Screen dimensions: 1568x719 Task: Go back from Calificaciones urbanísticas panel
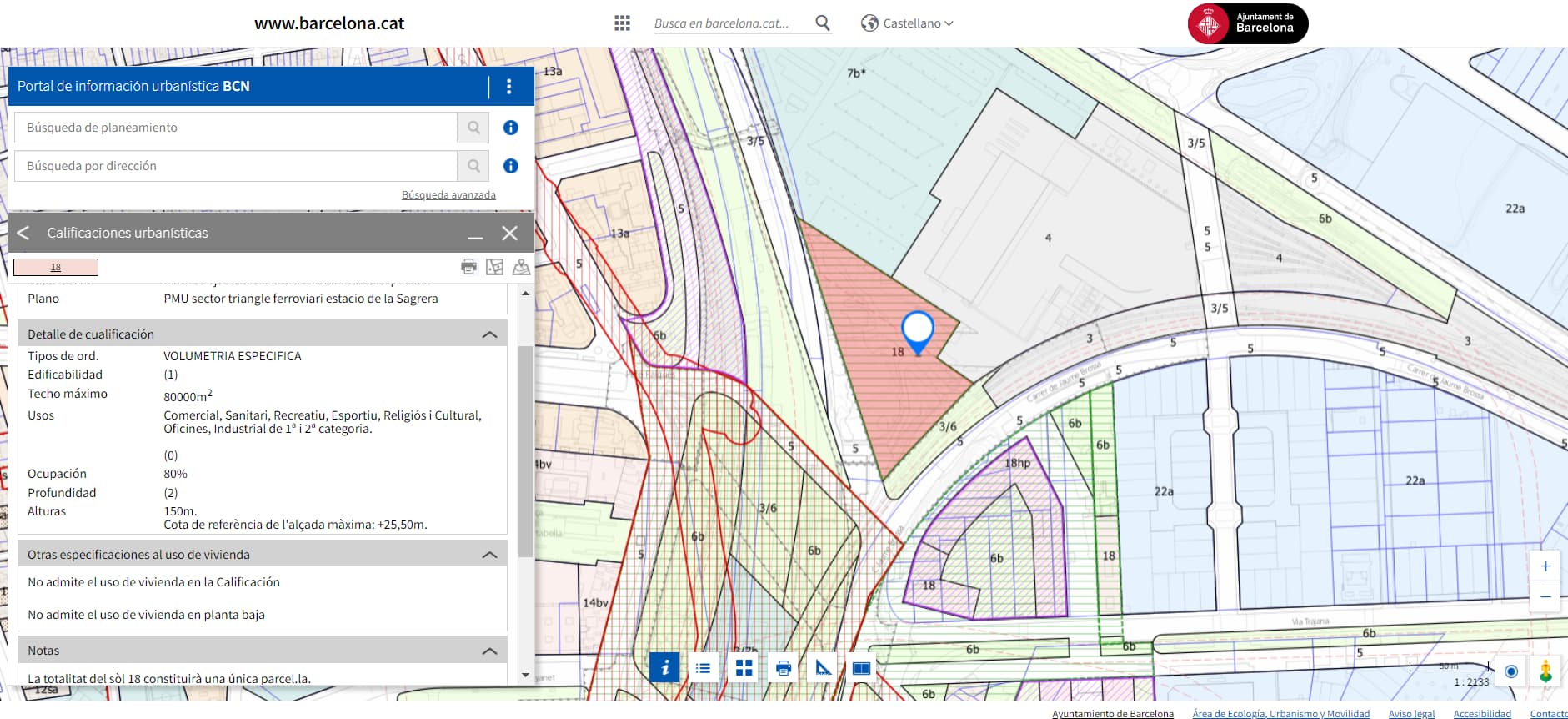(23, 233)
